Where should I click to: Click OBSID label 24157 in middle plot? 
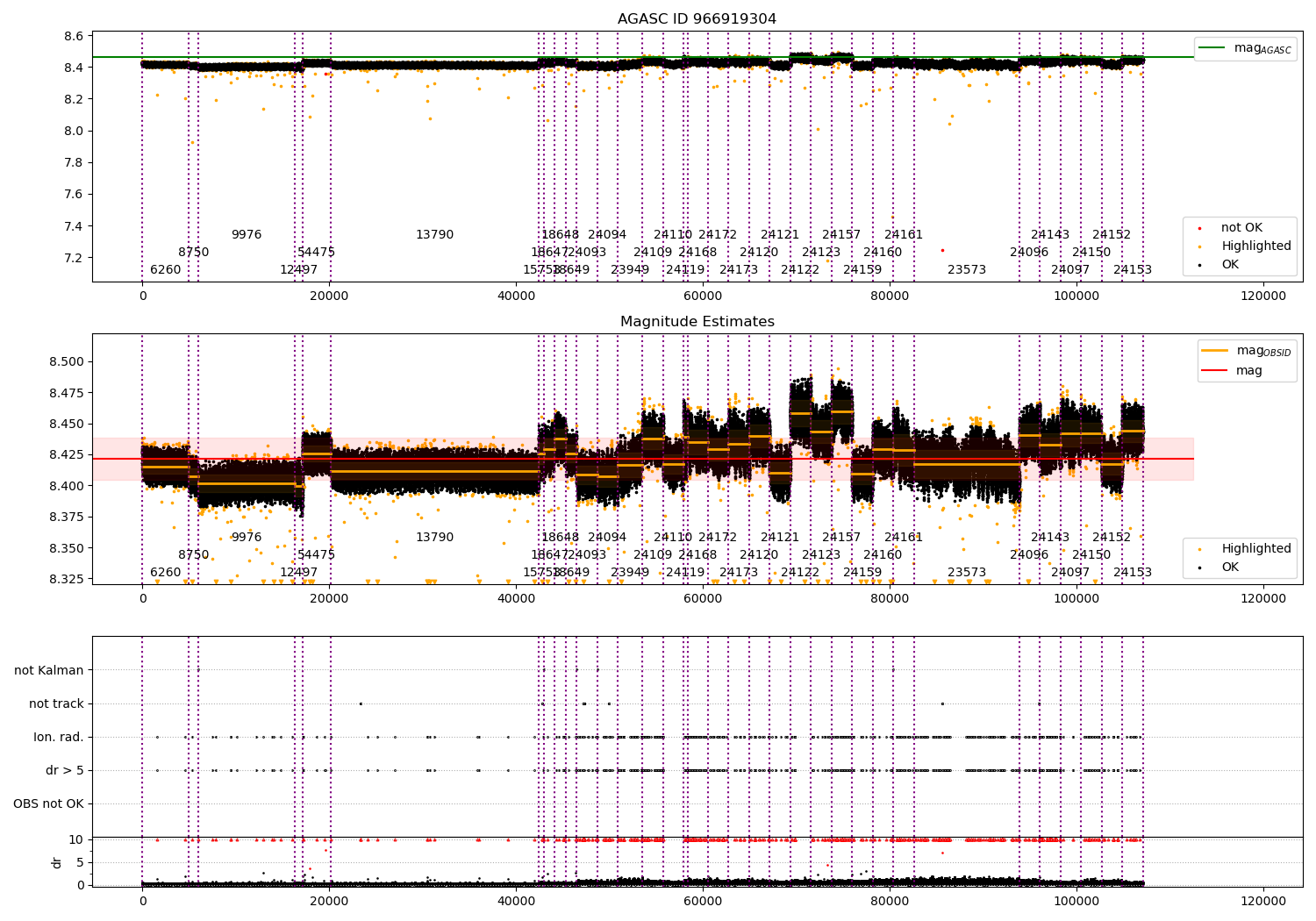pos(841,538)
